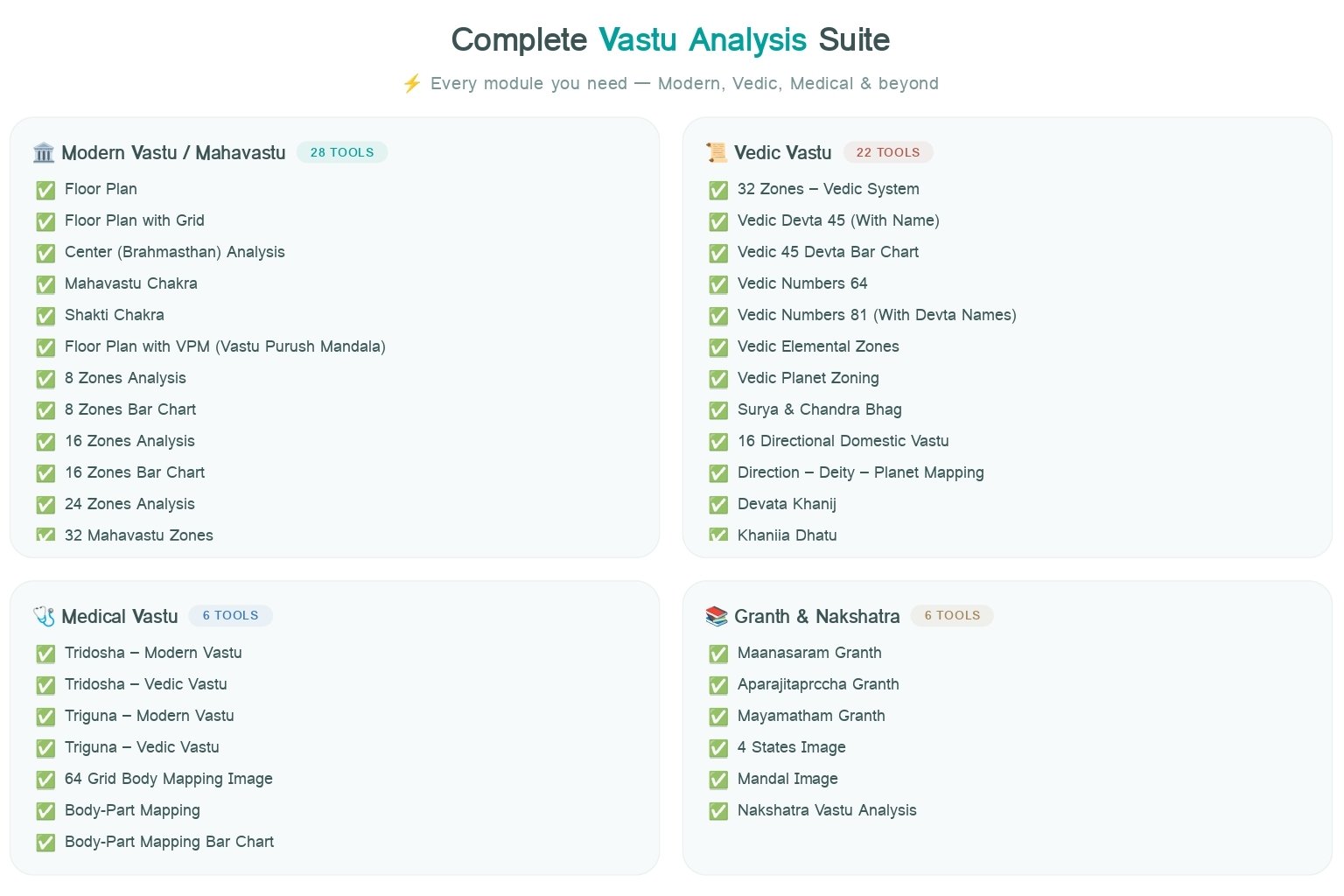Click the check icon beside Nakshatra Vastu Analysis
The height and width of the screenshot is (896, 1344).
click(718, 811)
